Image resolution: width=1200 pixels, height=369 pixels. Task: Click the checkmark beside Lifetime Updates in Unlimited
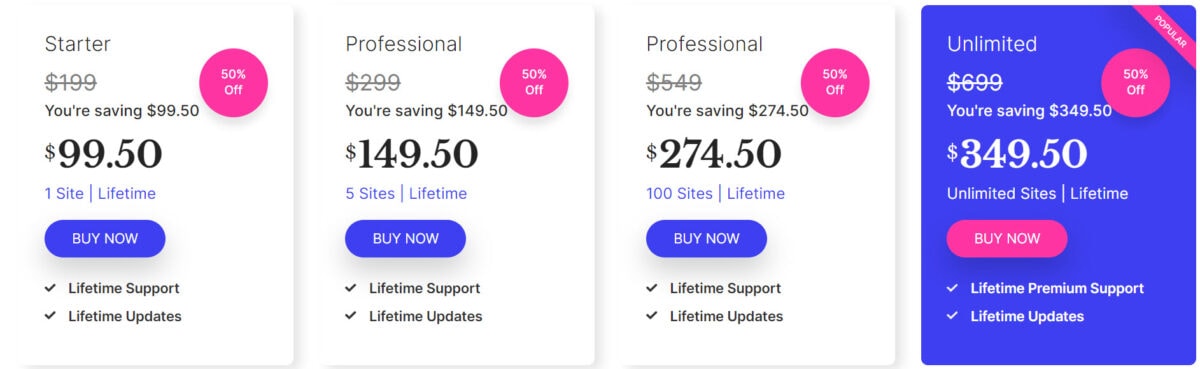(x=953, y=316)
